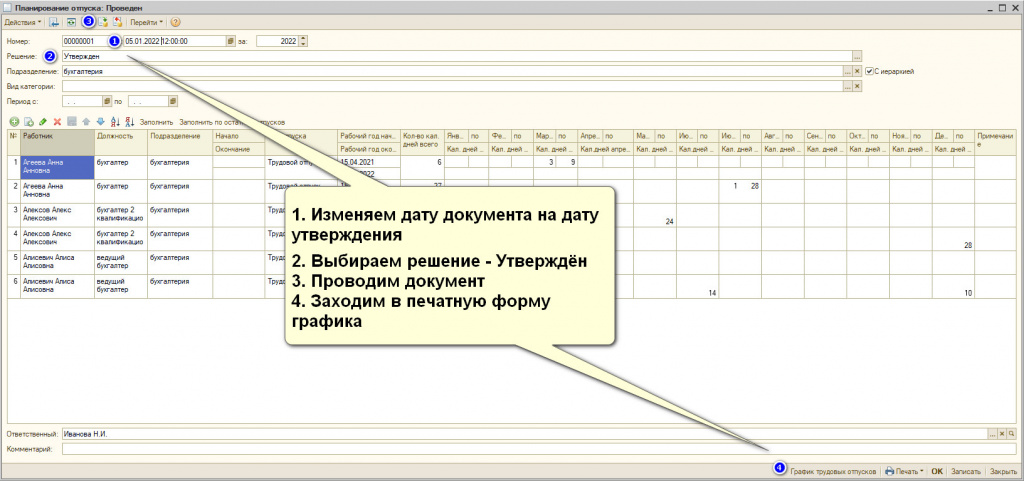The image size is (1024, 481).
Task: Open График трудовых отпусков print form
Action: [833, 471]
